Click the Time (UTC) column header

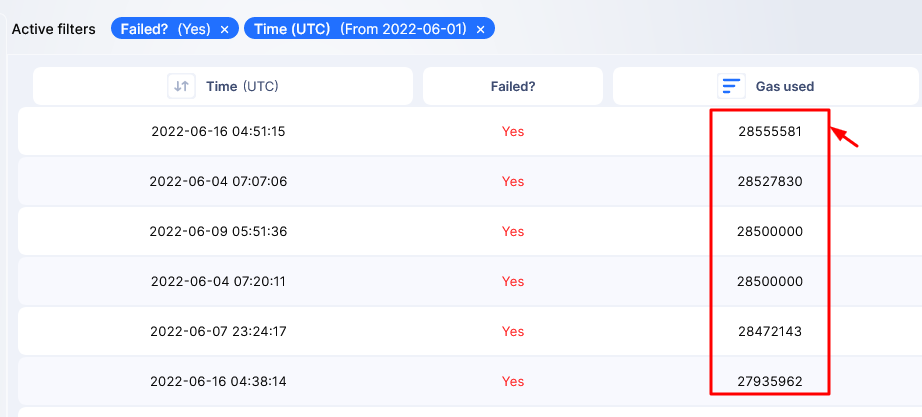click(x=223, y=86)
